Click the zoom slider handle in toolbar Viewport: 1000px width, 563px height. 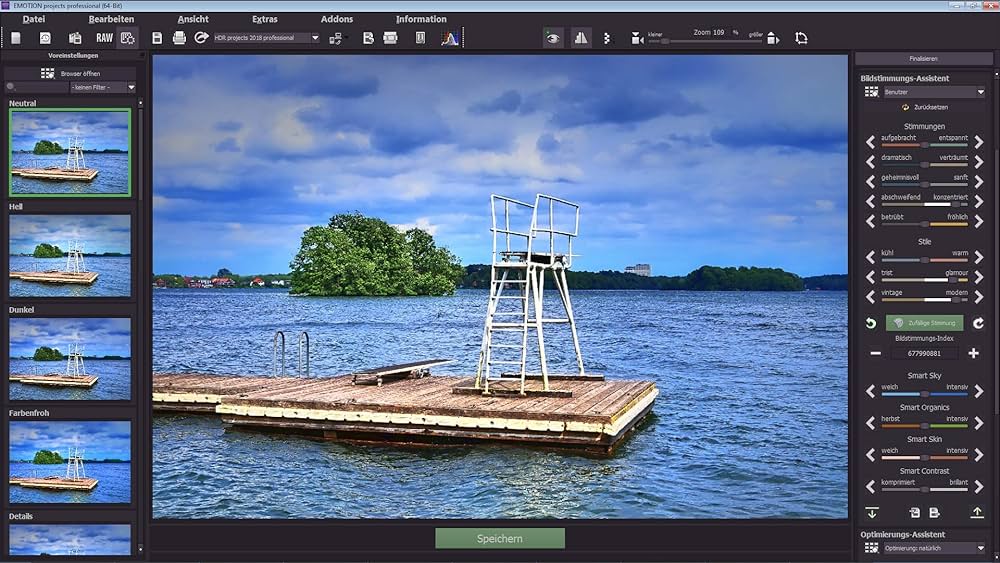tap(665, 41)
